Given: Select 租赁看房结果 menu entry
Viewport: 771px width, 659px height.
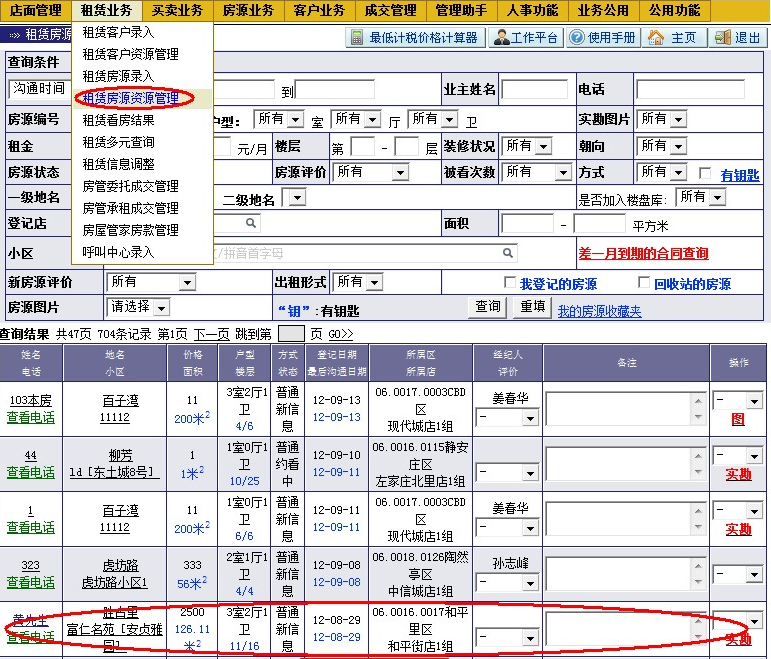Looking at the screenshot, I should click(119, 120).
